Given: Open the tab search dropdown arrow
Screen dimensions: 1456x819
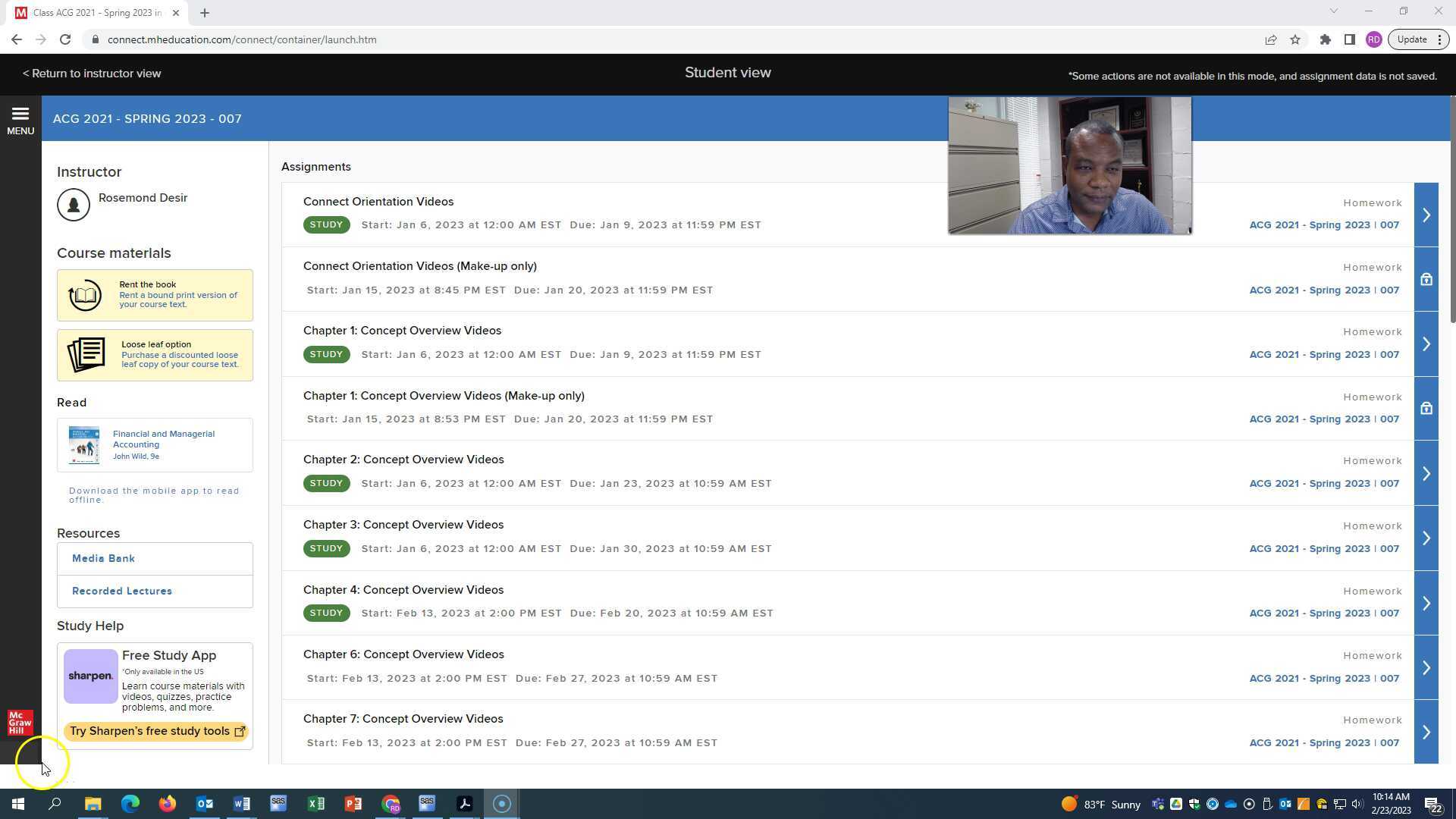Looking at the screenshot, I should 1334,11.
